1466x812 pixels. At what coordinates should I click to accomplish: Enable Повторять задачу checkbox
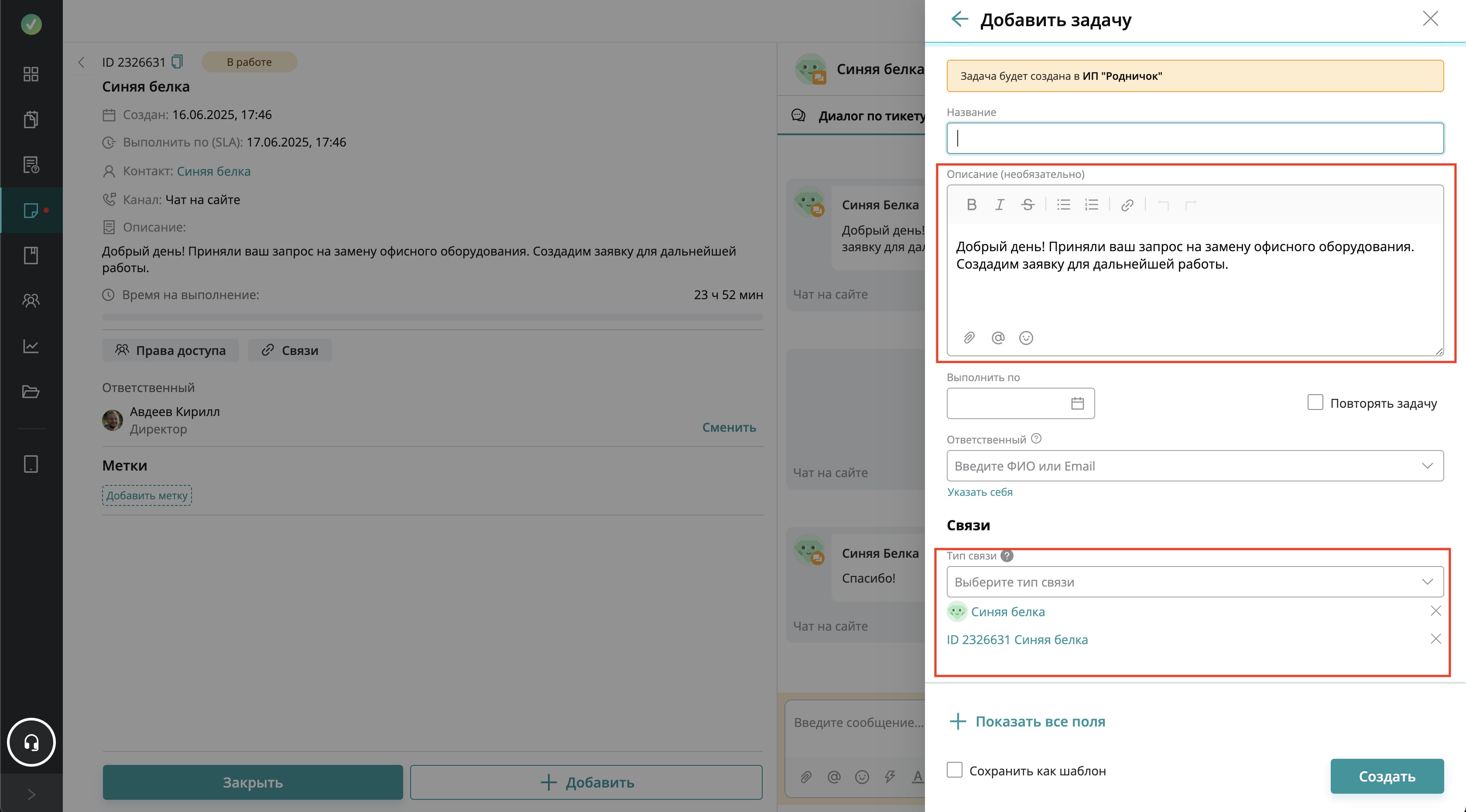coord(1315,403)
